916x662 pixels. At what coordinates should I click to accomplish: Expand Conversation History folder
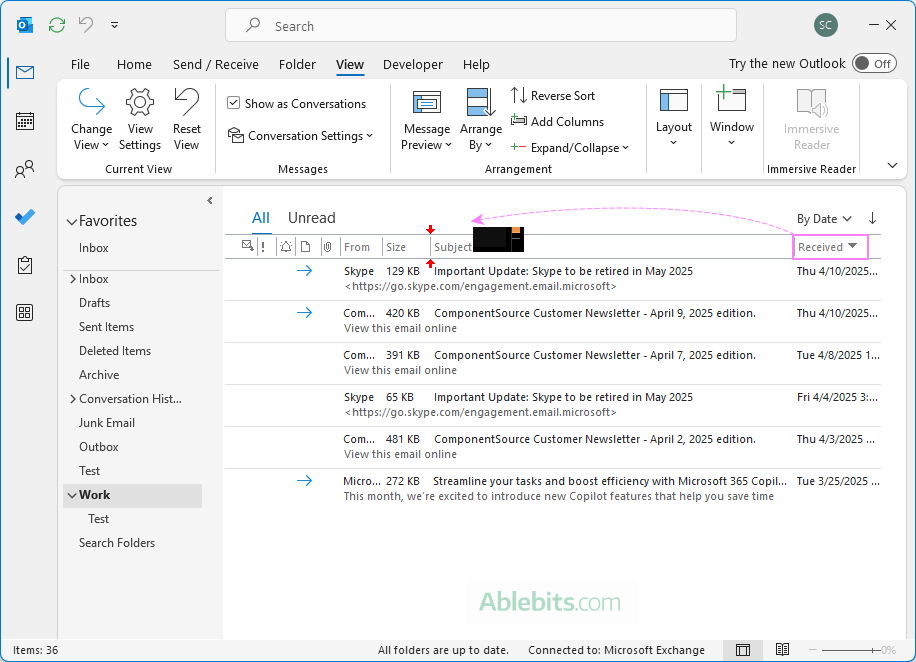pos(73,398)
